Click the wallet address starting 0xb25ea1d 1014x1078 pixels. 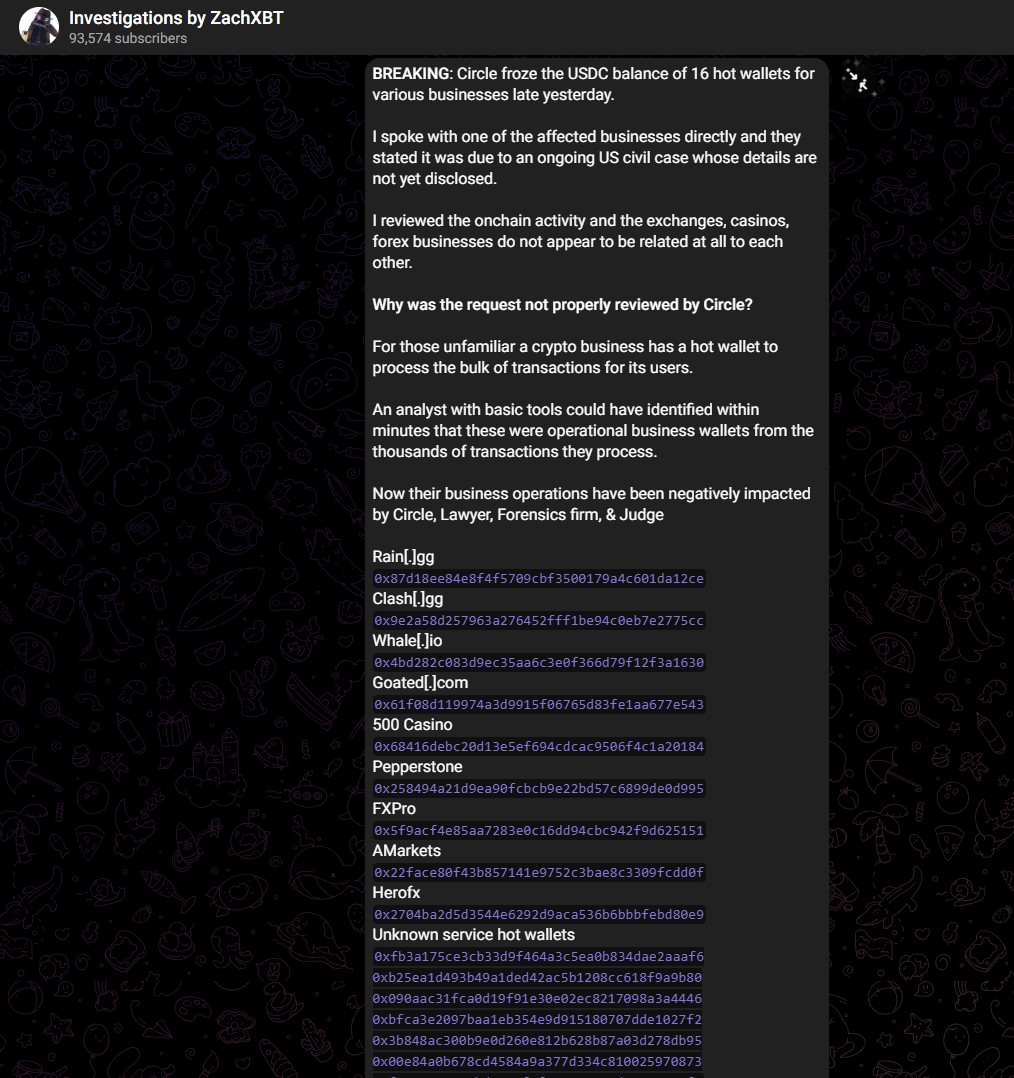(537, 978)
